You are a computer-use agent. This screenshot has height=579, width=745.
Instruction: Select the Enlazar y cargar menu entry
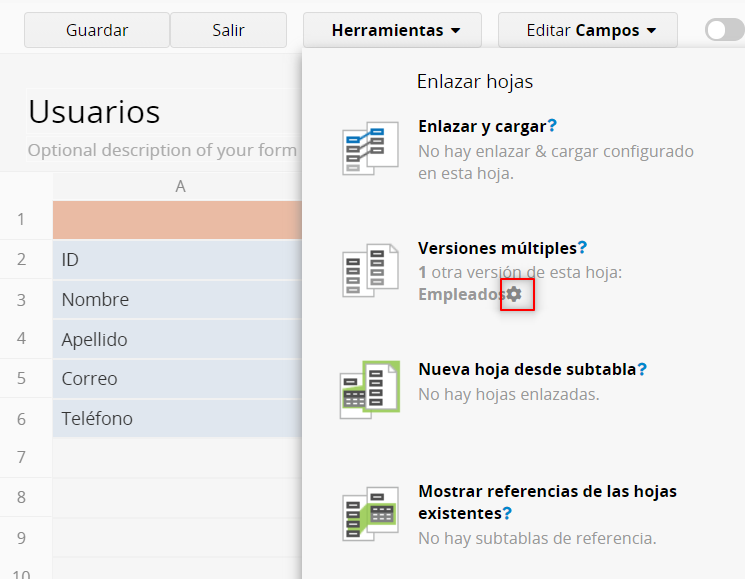[481, 127]
